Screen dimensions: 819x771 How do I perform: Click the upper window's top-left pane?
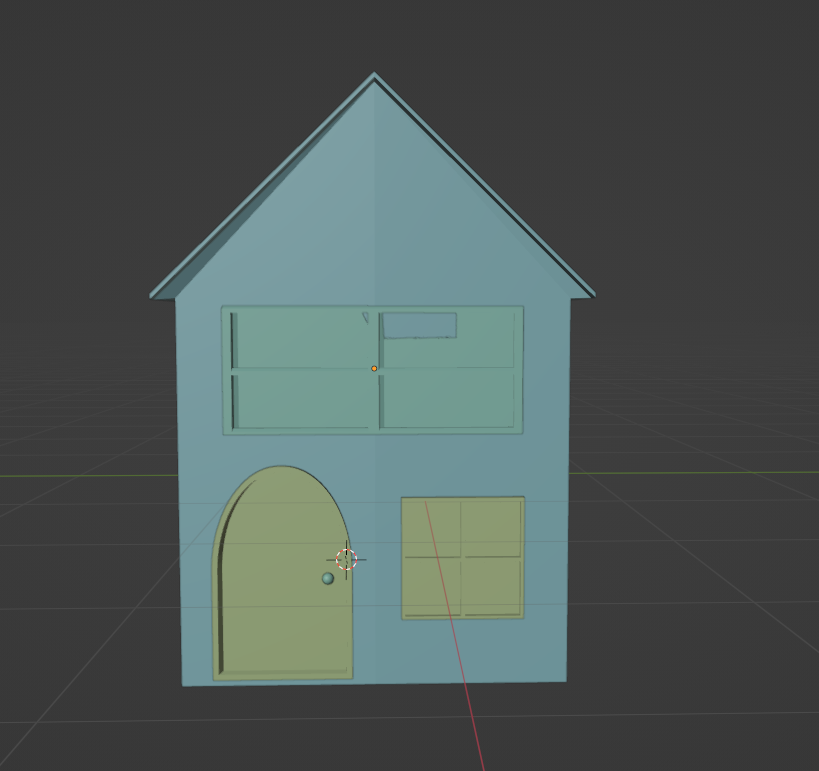[298, 341]
